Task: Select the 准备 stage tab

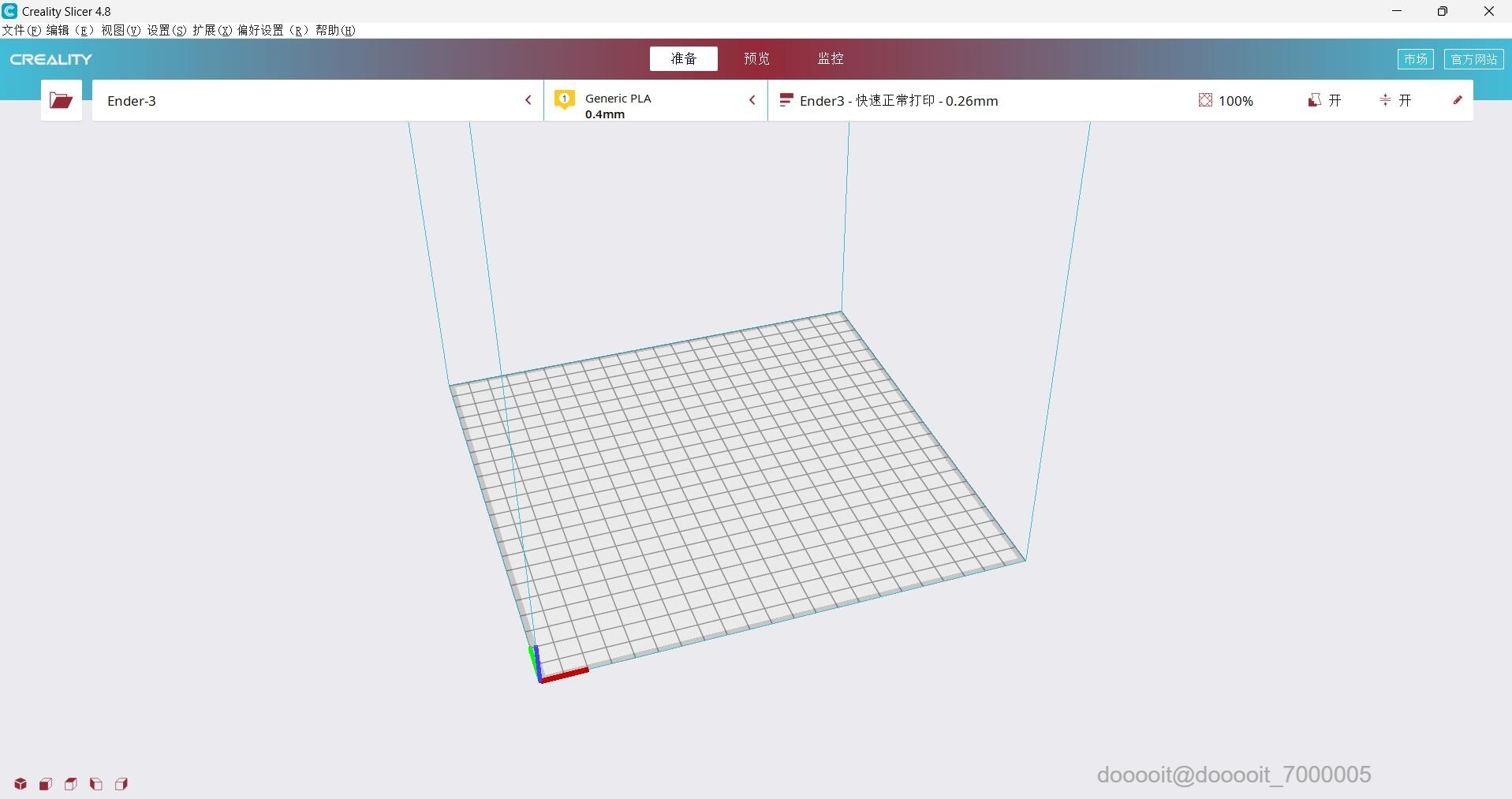Action: [684, 58]
